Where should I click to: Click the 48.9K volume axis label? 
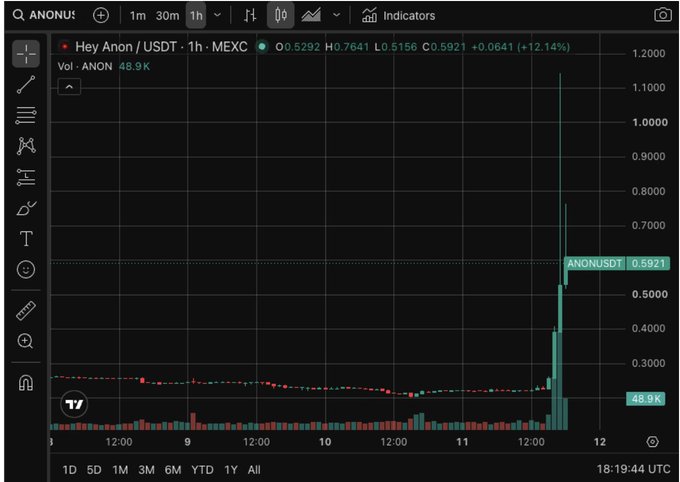click(646, 399)
